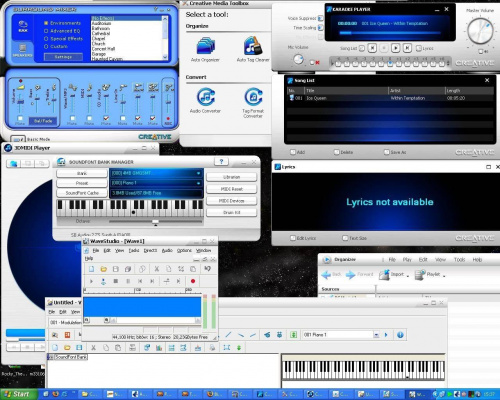Skip to previous track in Karaoke Player
The width and height of the screenshot is (500, 400).
click(x=372, y=48)
